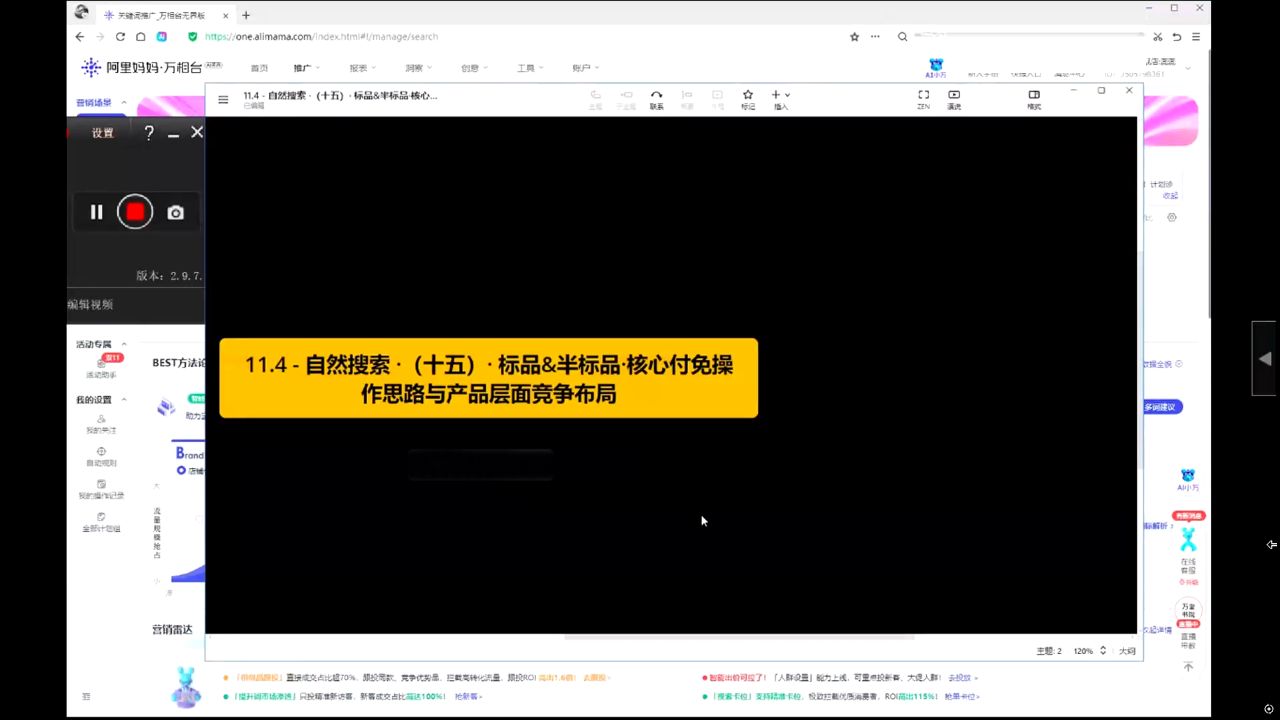
Task: Open the mind map hamburger menu
Action: click(x=223, y=99)
